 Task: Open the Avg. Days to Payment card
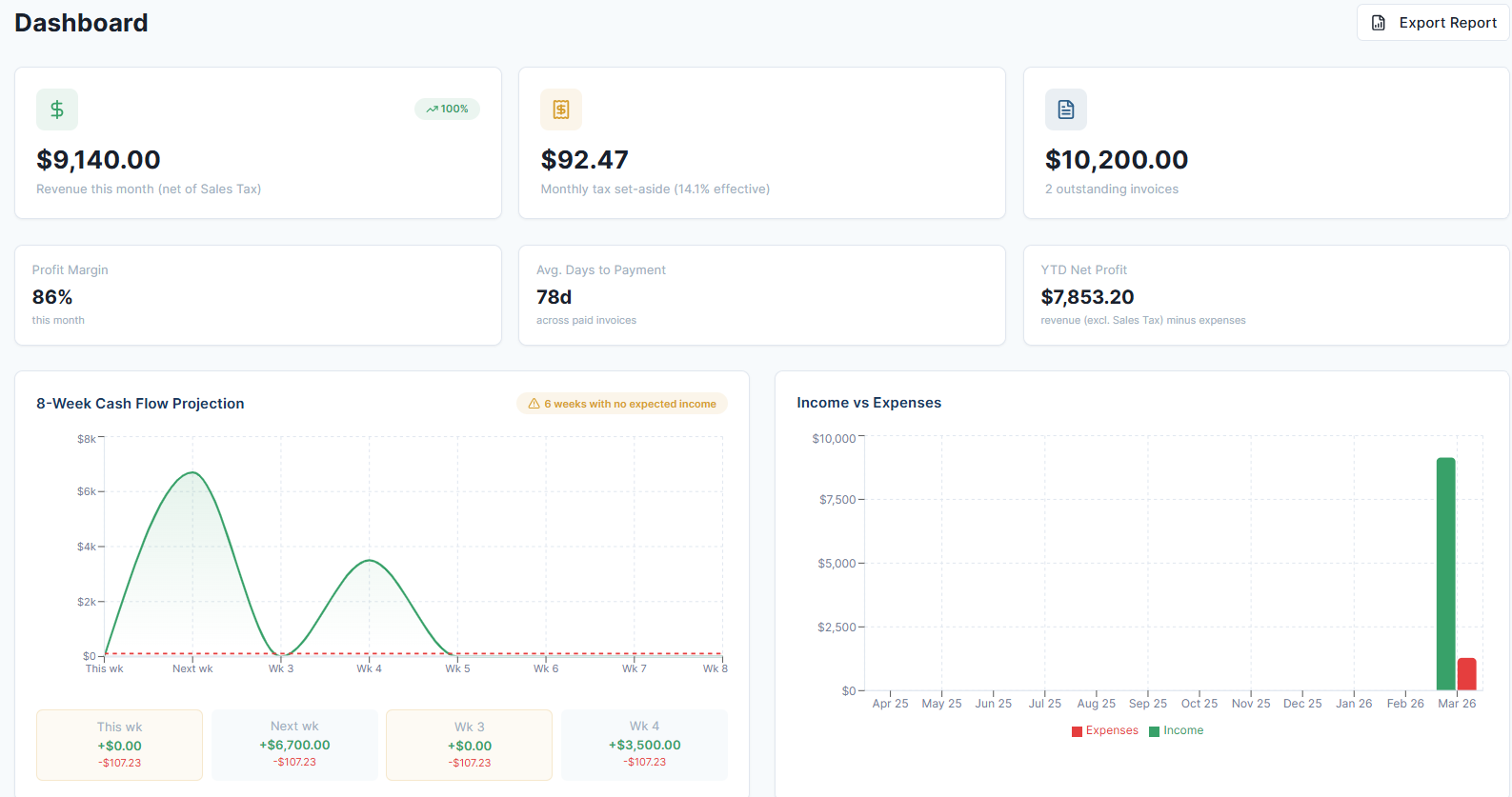click(x=761, y=295)
